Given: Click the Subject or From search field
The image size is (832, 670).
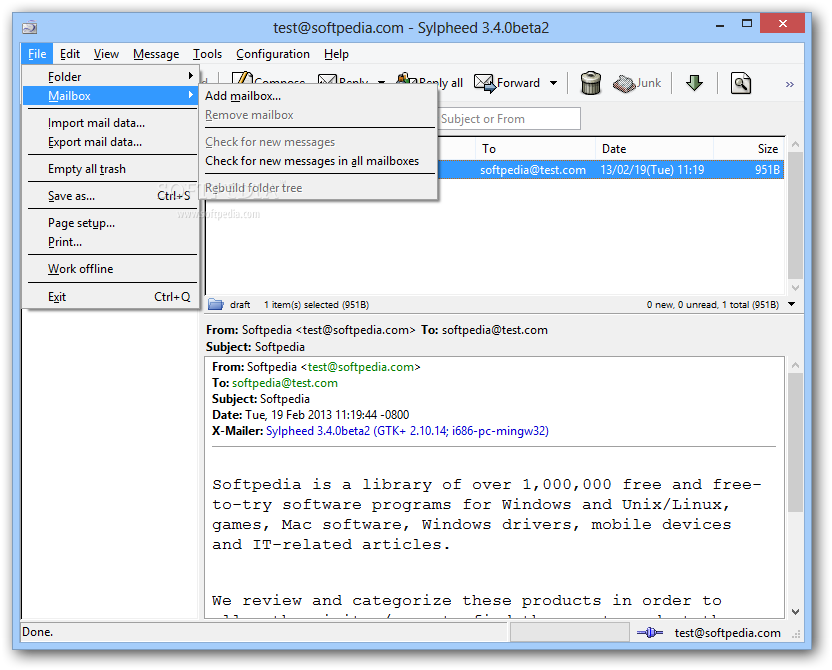Looking at the screenshot, I should [508, 119].
